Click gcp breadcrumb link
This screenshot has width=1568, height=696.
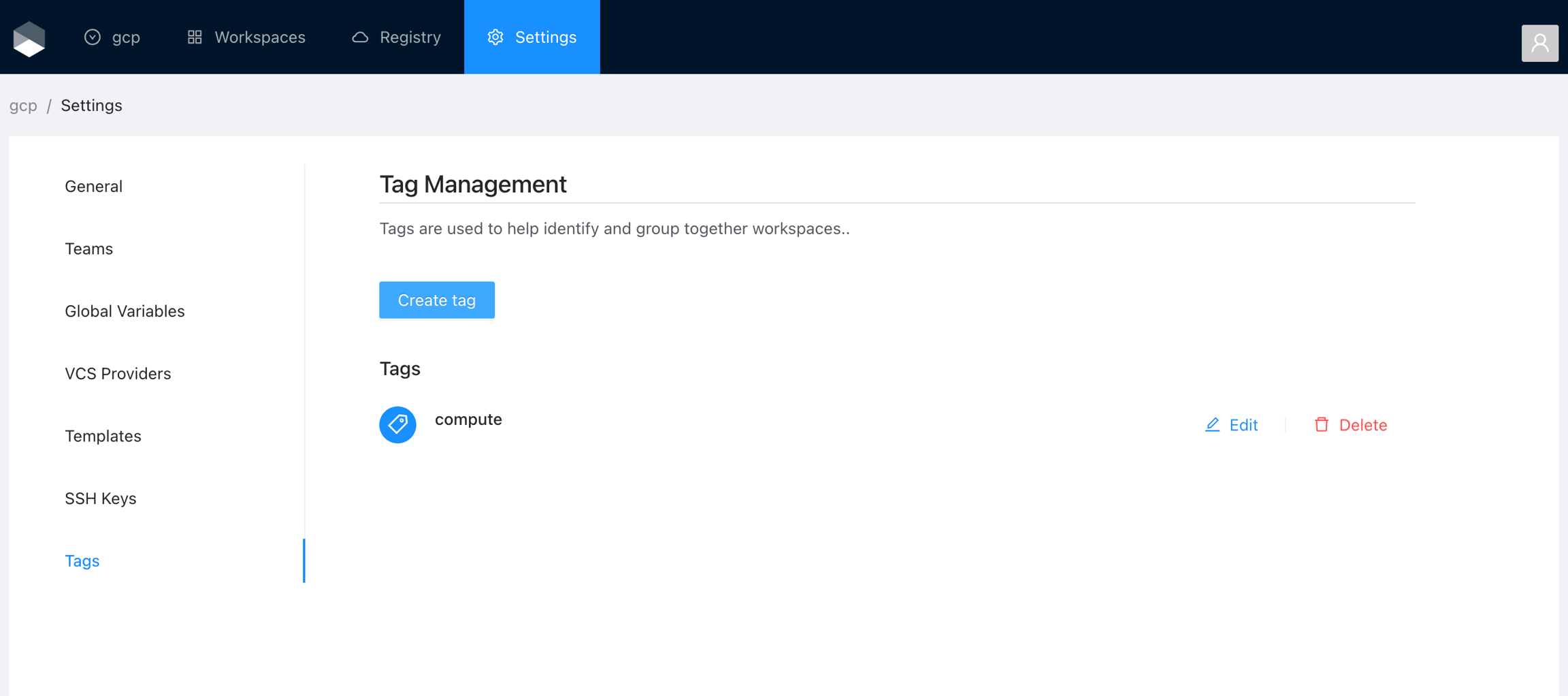point(23,106)
